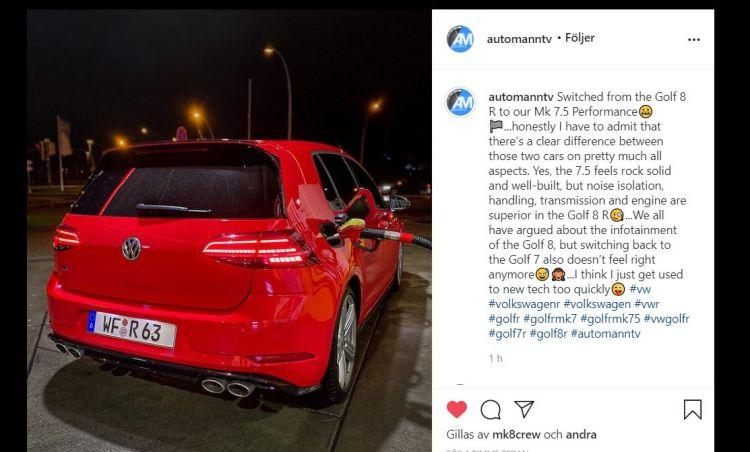Save post with bookmark icon
The width and height of the screenshot is (750, 452).
tap(692, 410)
